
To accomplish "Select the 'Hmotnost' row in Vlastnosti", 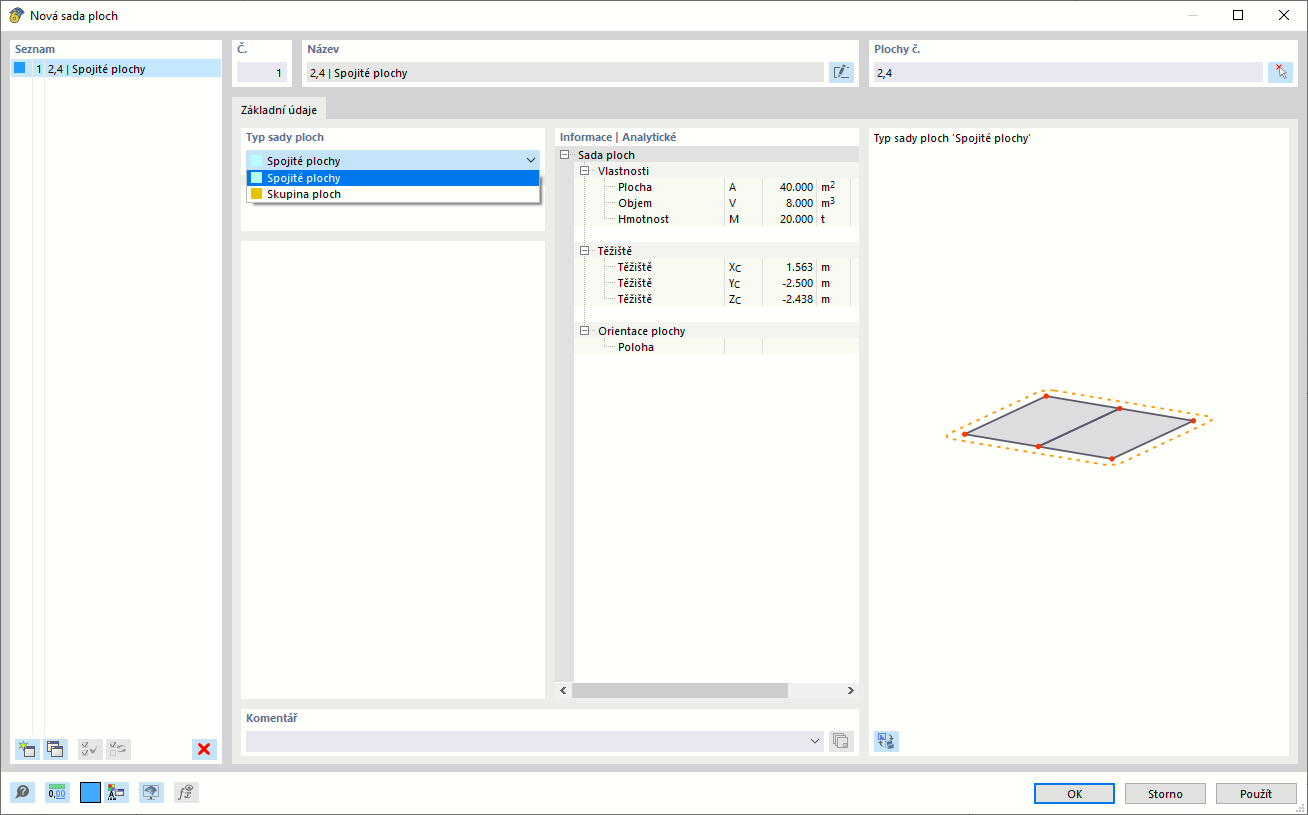I will (x=716, y=219).
